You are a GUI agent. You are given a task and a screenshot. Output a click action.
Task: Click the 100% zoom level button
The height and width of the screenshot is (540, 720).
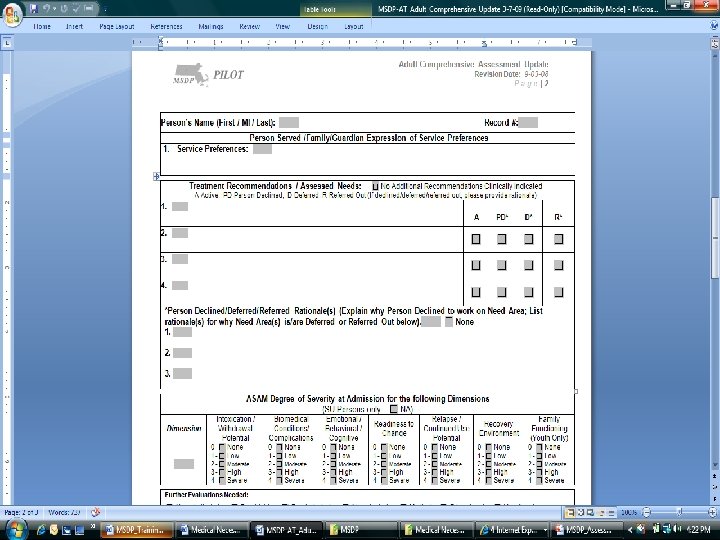point(629,512)
